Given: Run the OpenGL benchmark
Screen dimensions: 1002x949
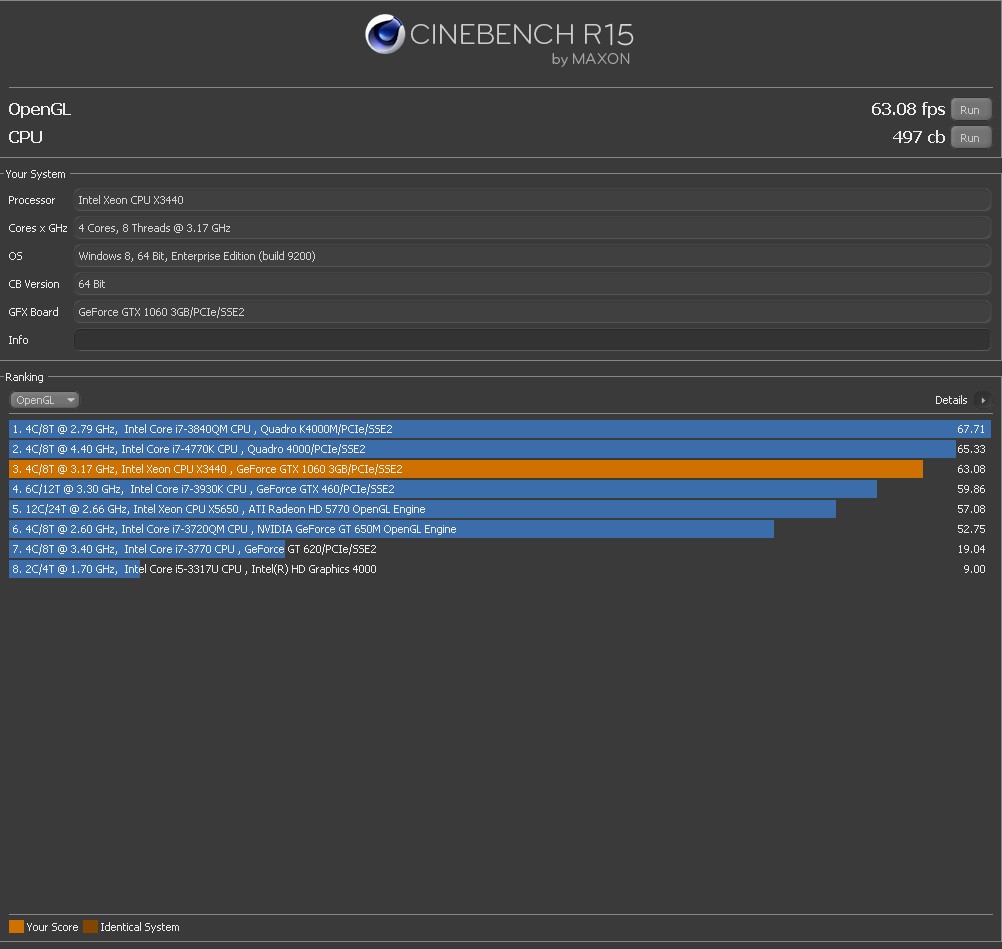Looking at the screenshot, I should (x=970, y=110).
